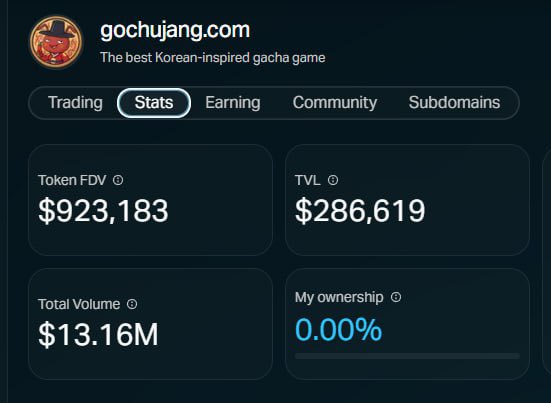Click the tagline "The best Korean-inspired gacha game"
551x403 pixels.
tap(213, 58)
